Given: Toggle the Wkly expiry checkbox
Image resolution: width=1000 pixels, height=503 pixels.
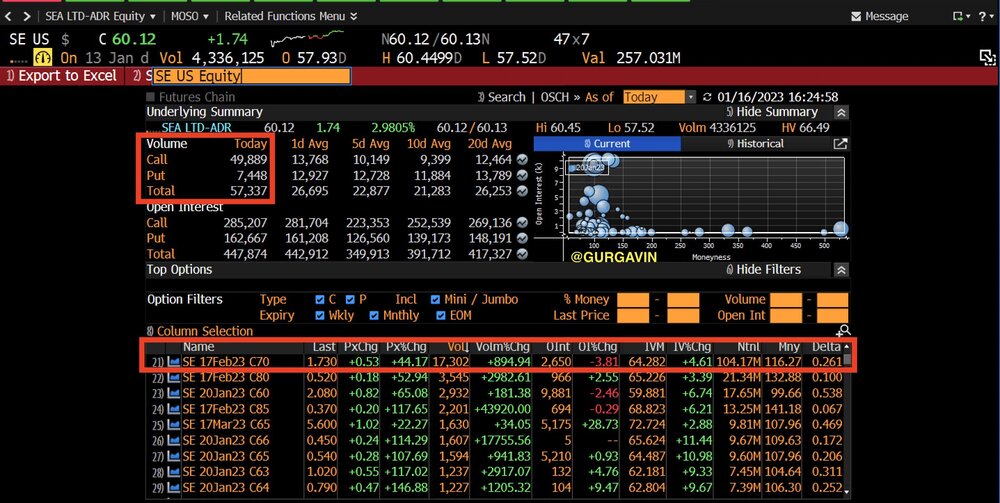Looking at the screenshot, I should coord(319,315).
